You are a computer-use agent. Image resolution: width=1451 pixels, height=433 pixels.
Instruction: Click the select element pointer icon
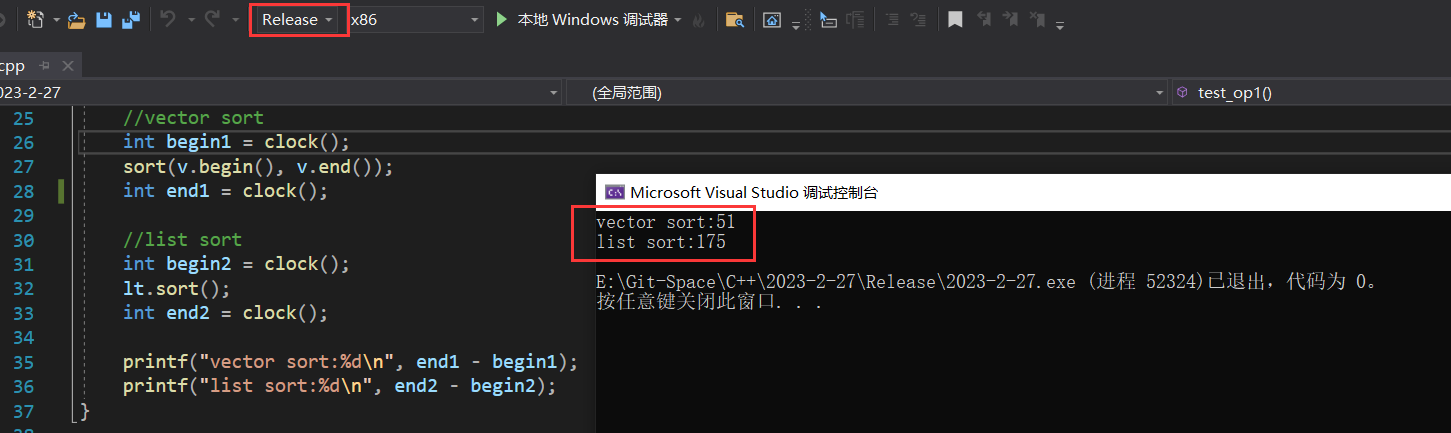click(828, 20)
